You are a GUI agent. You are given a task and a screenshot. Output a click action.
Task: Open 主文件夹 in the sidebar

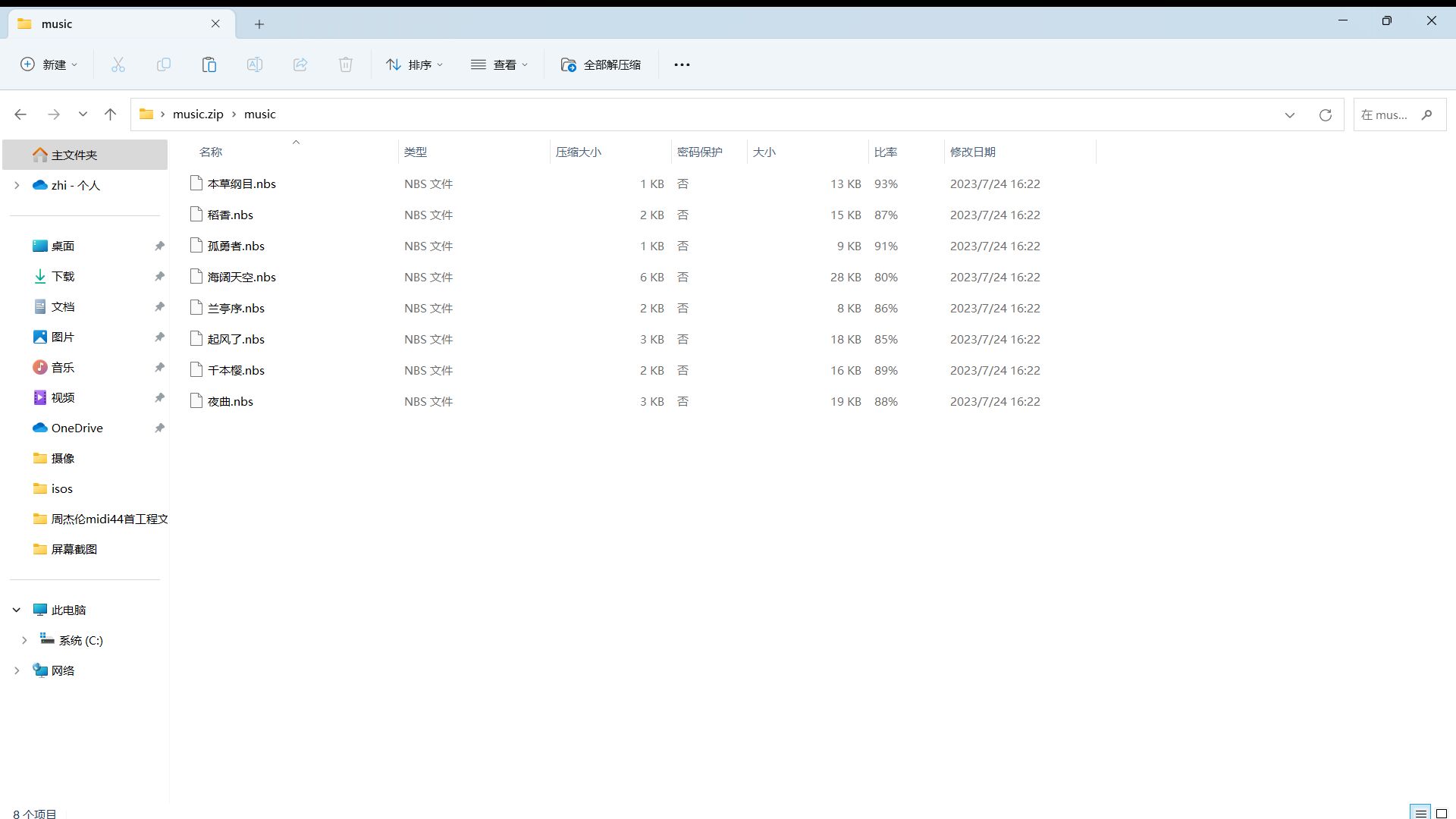[85, 155]
